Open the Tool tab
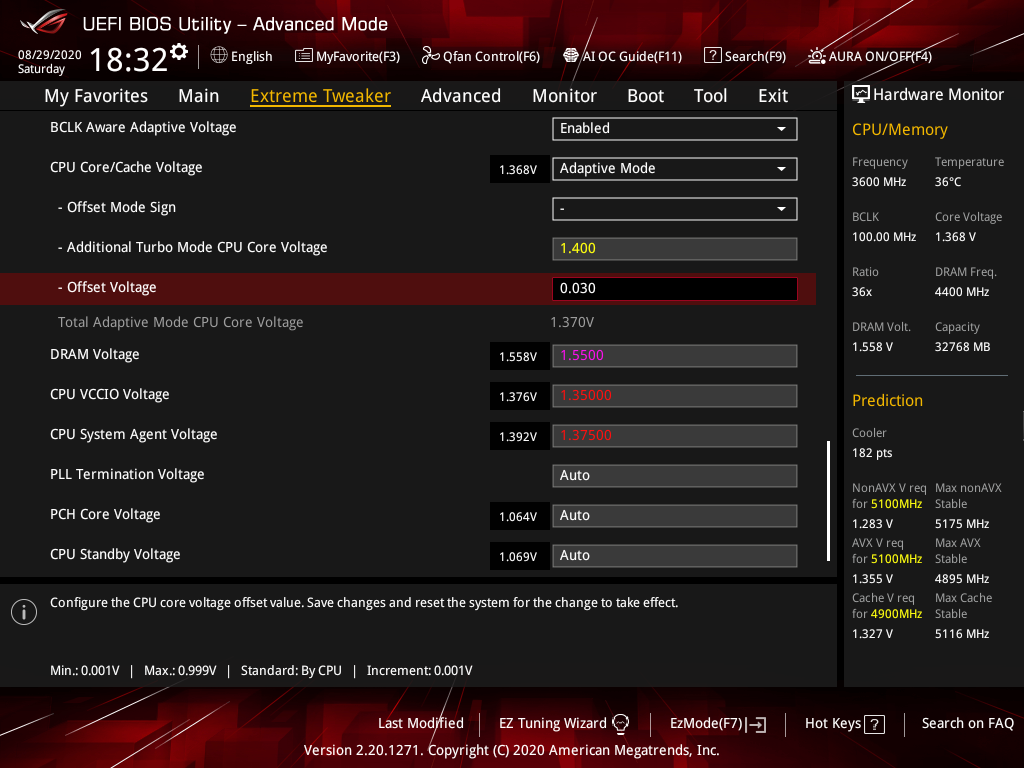The image size is (1024, 768). 711,96
